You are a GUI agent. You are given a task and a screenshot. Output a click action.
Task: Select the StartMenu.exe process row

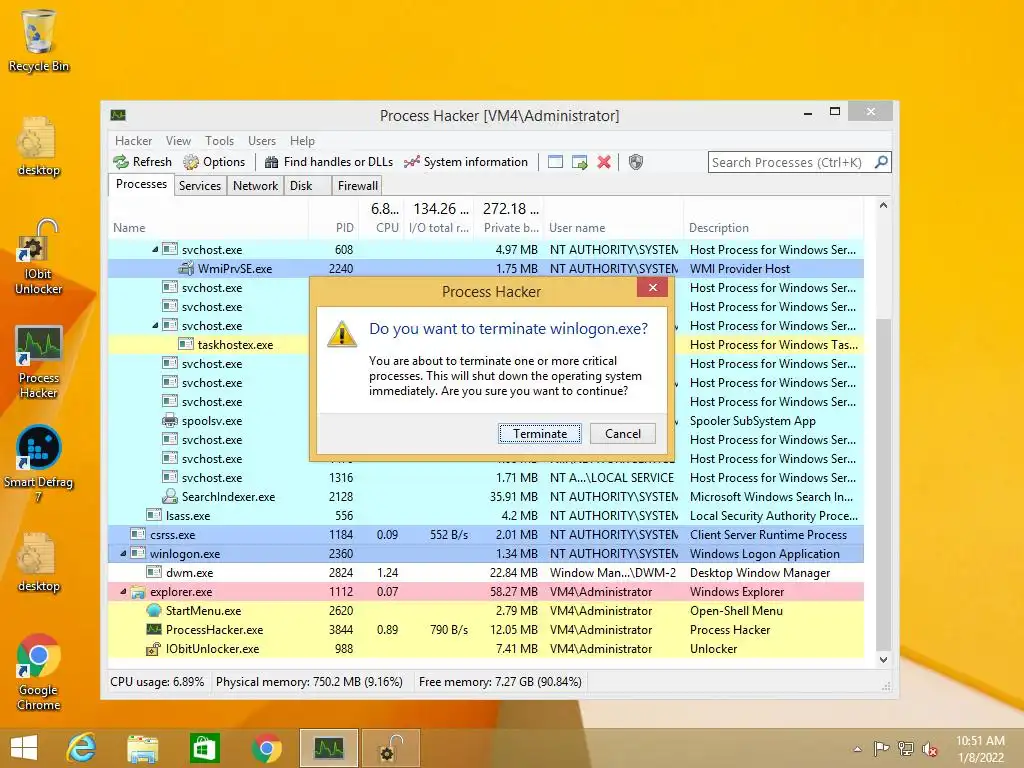pyautogui.click(x=486, y=611)
